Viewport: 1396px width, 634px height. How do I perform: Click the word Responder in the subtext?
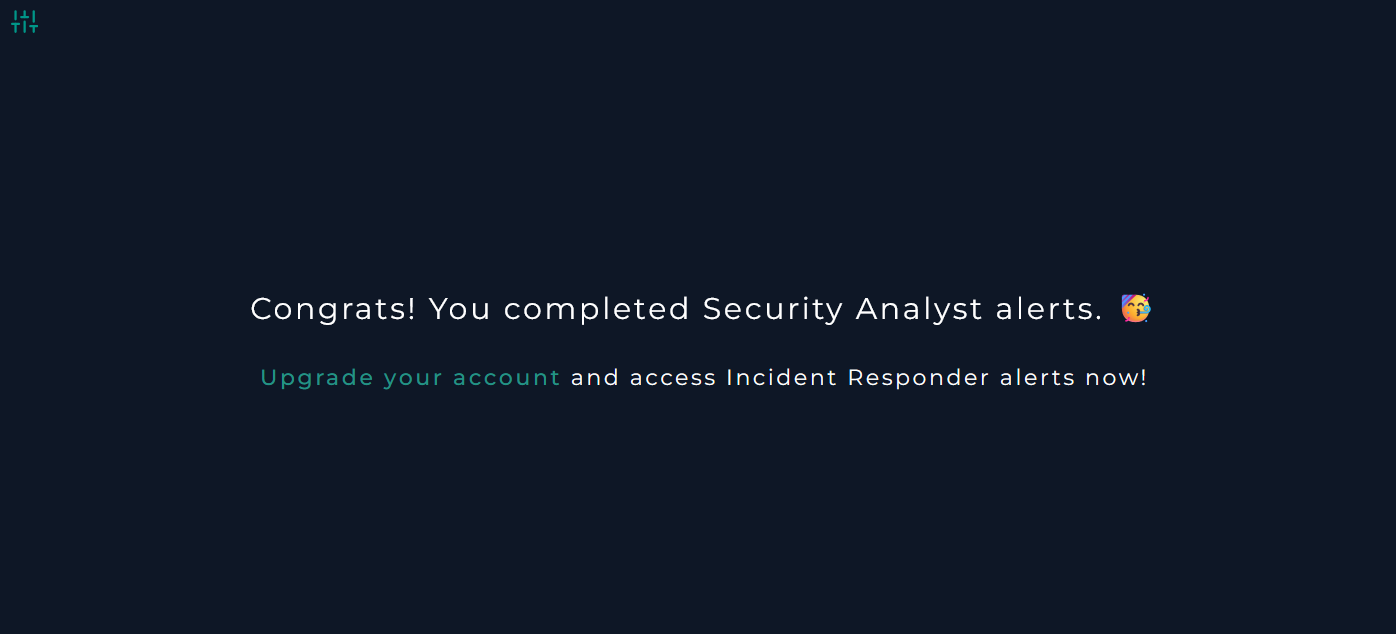click(919, 378)
